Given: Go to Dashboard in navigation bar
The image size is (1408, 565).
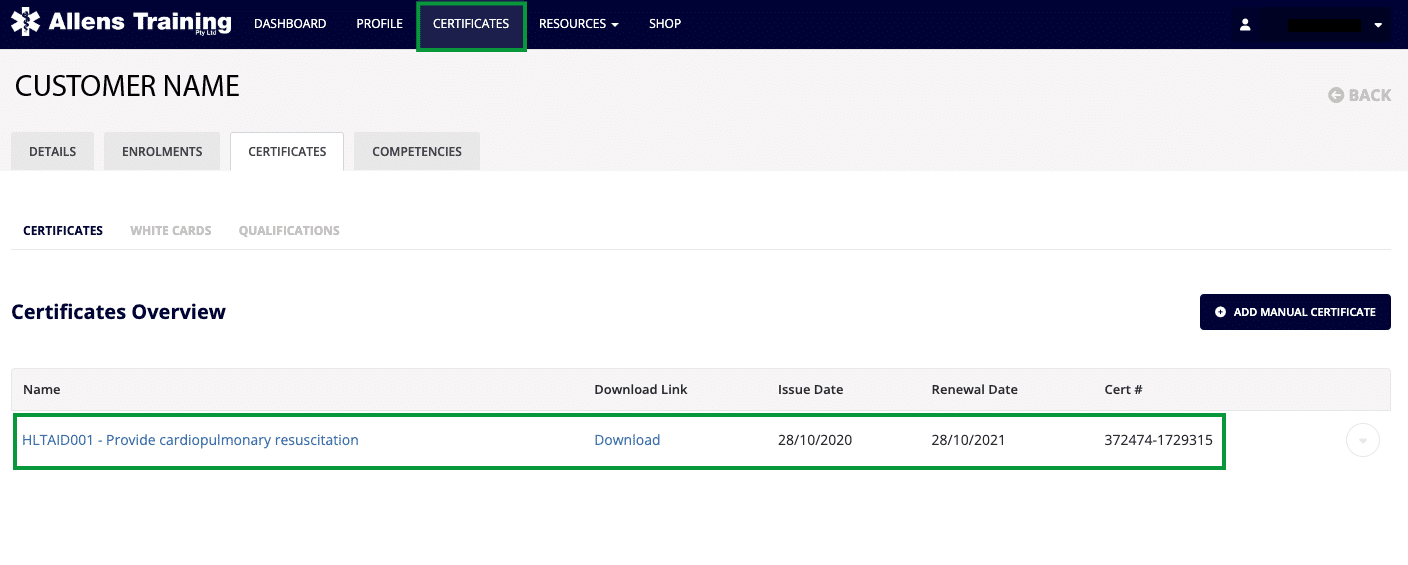Looking at the screenshot, I should coord(290,24).
